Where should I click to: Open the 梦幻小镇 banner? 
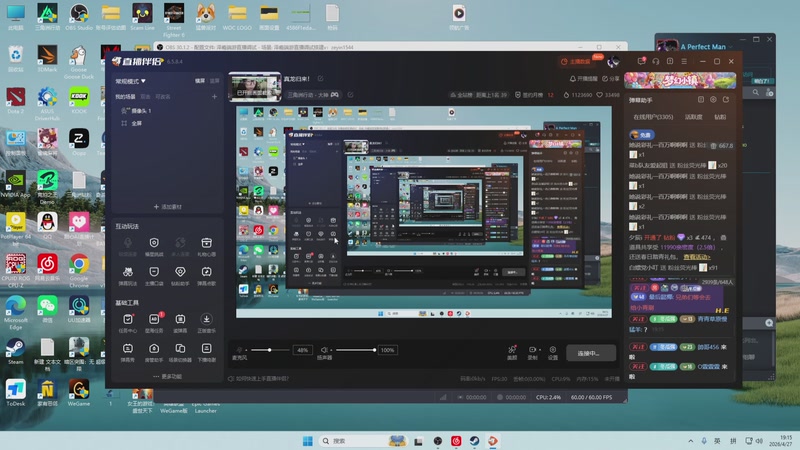(680, 81)
